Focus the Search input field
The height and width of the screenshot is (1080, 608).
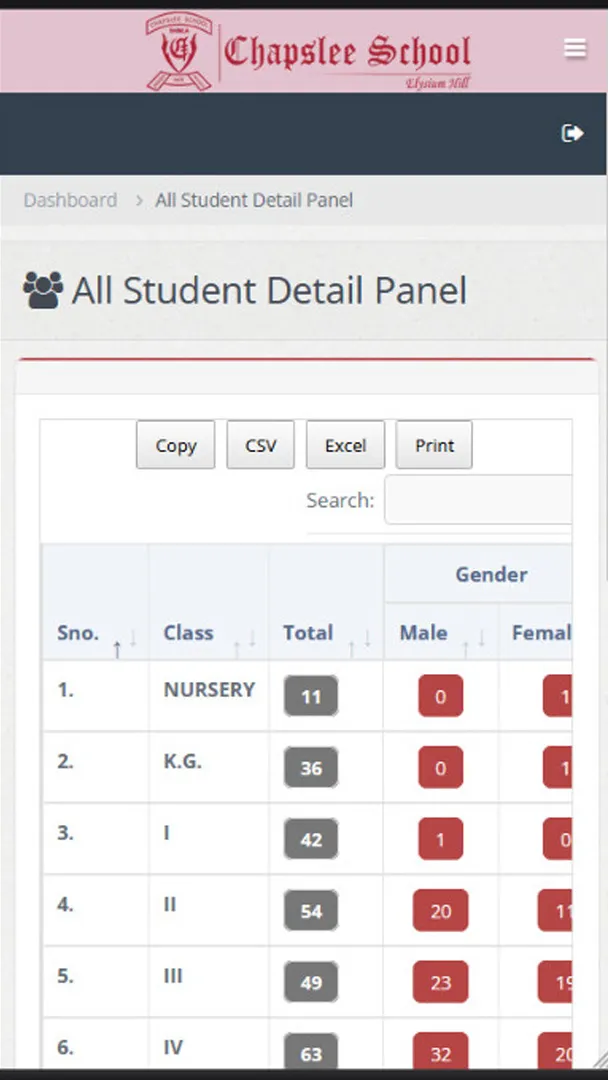479,499
